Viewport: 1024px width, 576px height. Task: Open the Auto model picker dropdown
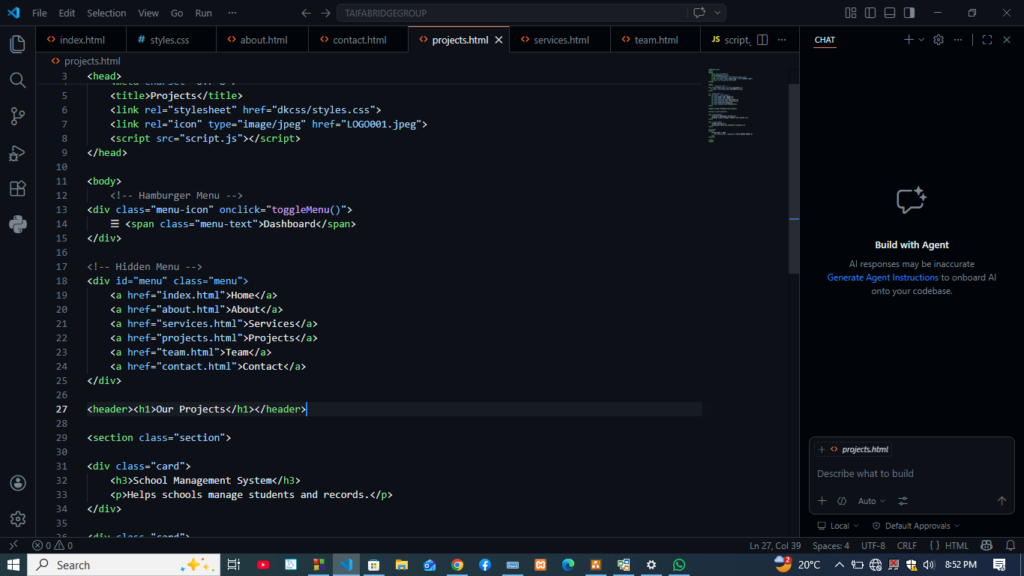click(x=871, y=501)
